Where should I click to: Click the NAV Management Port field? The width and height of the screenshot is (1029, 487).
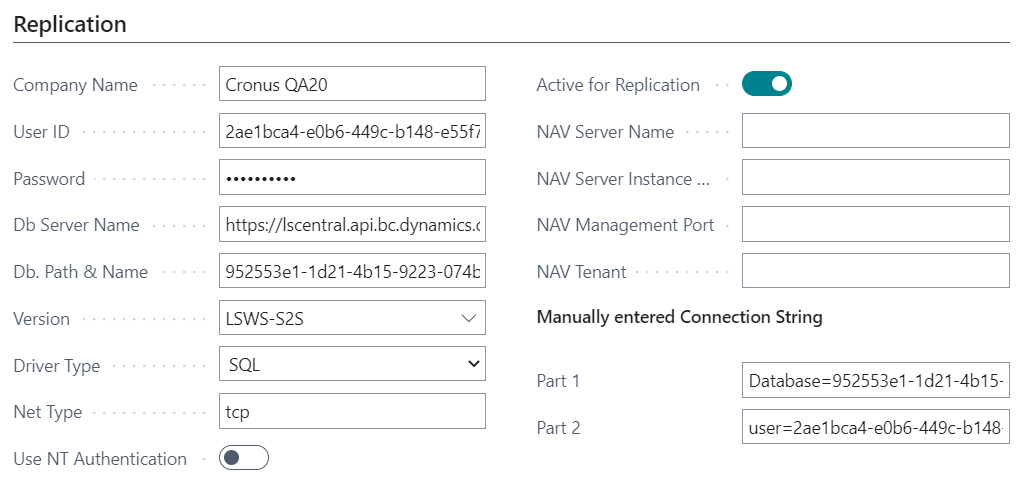(875, 225)
